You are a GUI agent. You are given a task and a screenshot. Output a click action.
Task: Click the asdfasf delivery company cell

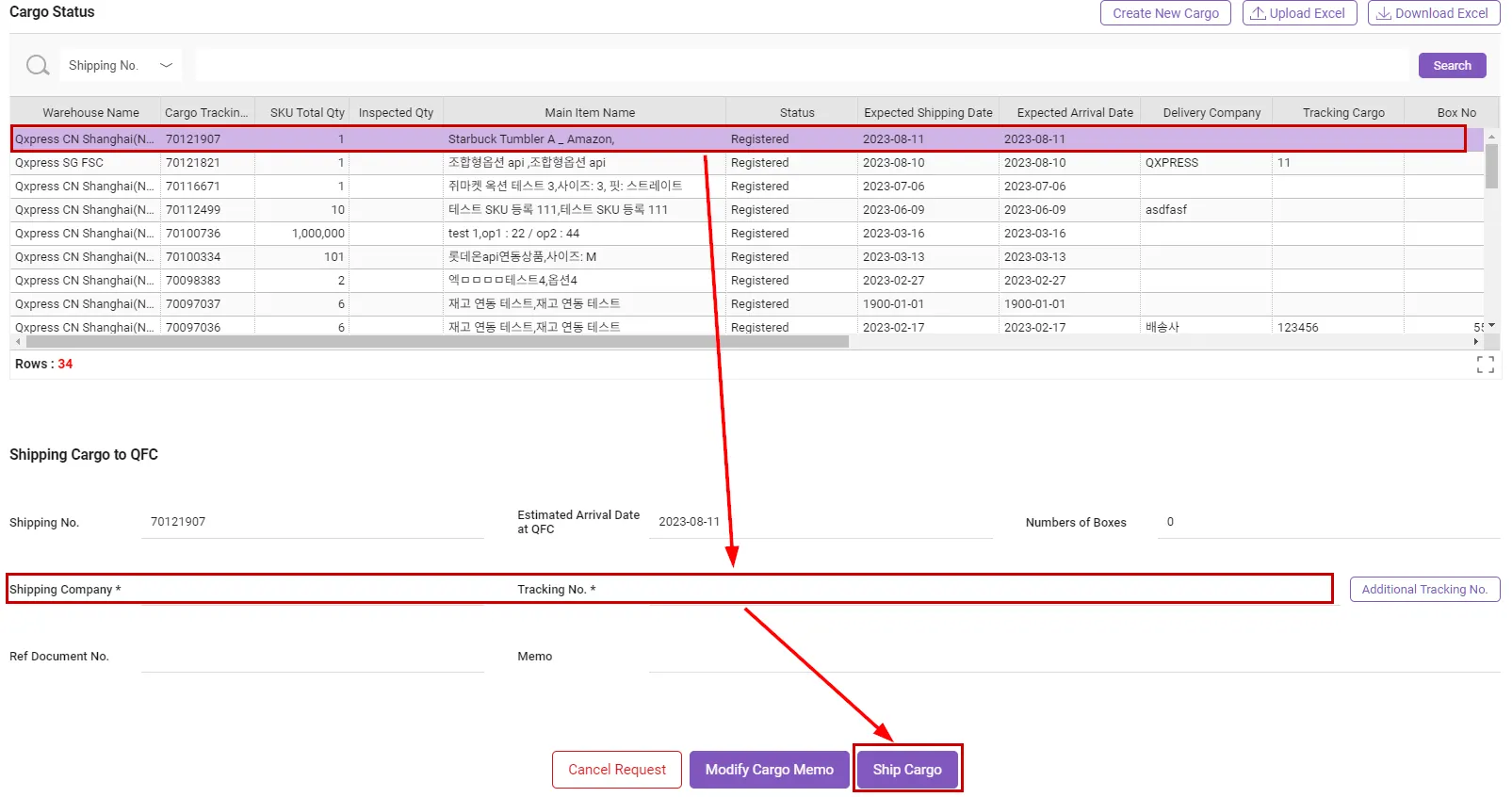(x=1206, y=210)
